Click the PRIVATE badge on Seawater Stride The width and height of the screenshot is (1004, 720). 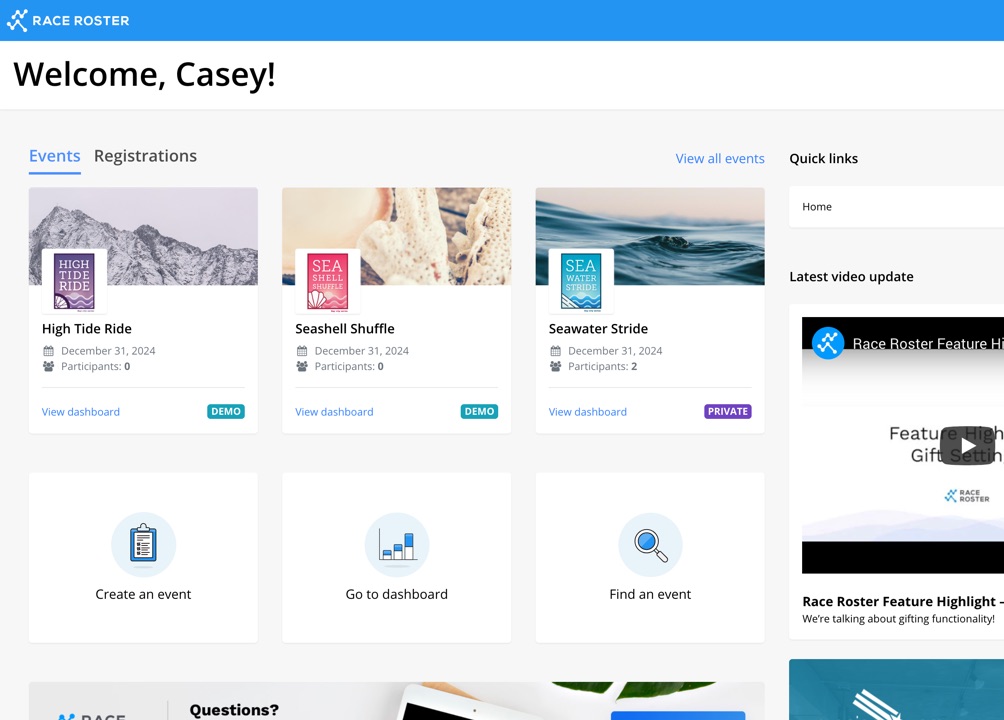click(x=727, y=411)
